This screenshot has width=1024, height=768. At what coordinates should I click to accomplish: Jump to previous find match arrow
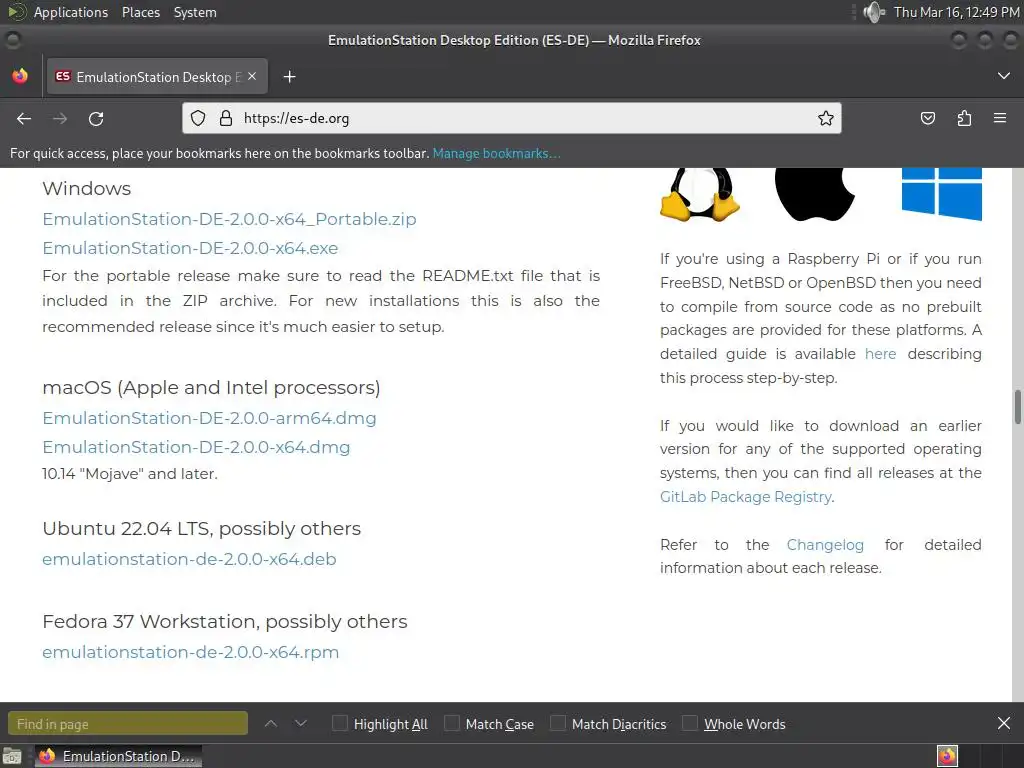point(270,724)
